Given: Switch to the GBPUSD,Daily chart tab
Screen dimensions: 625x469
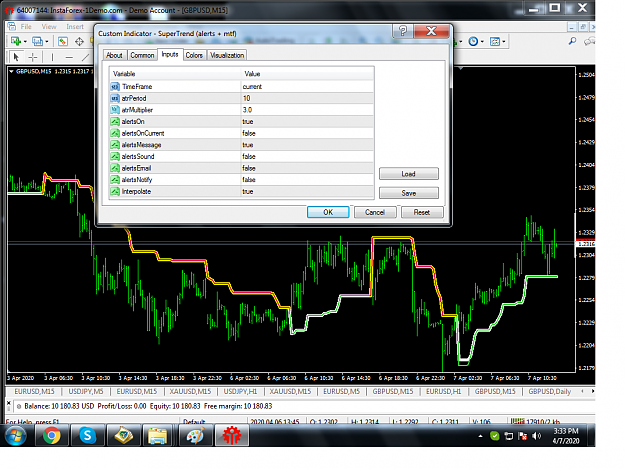Looking at the screenshot, I should tap(550, 391).
